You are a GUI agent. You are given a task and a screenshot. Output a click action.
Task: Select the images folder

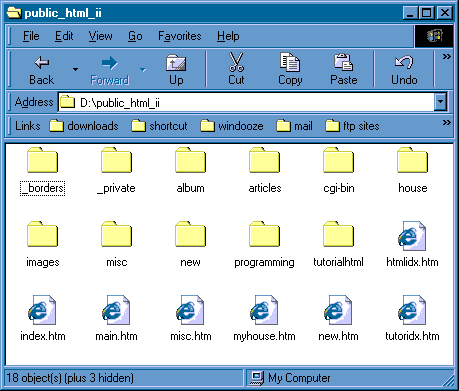point(42,245)
